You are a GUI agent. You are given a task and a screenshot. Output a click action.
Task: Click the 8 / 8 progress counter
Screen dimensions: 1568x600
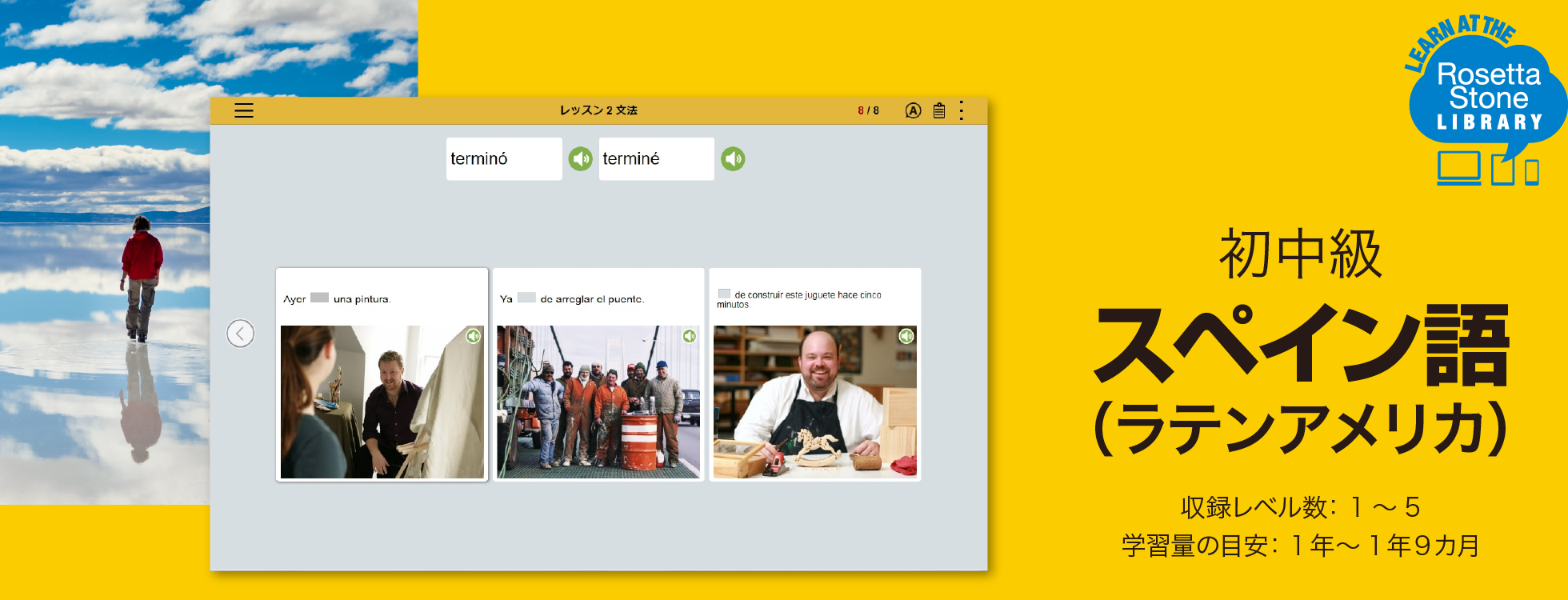pyautogui.click(x=868, y=110)
